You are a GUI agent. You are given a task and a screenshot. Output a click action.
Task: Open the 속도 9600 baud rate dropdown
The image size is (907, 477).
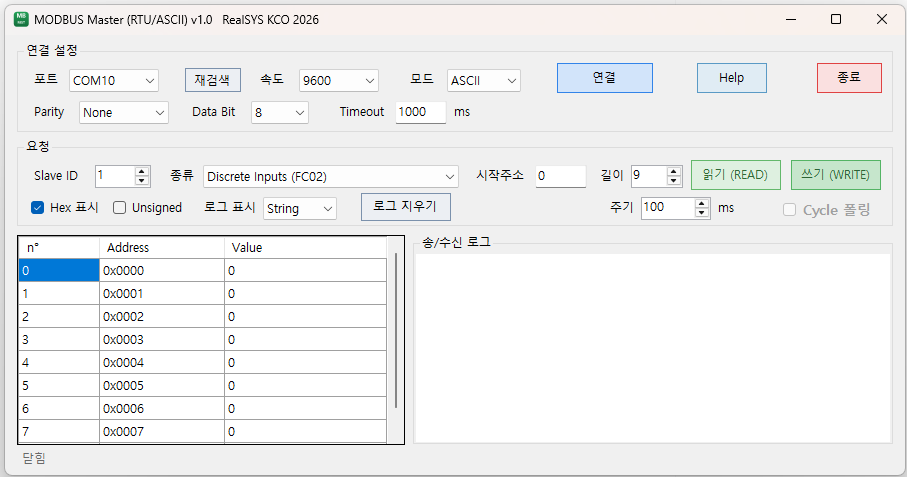click(339, 80)
